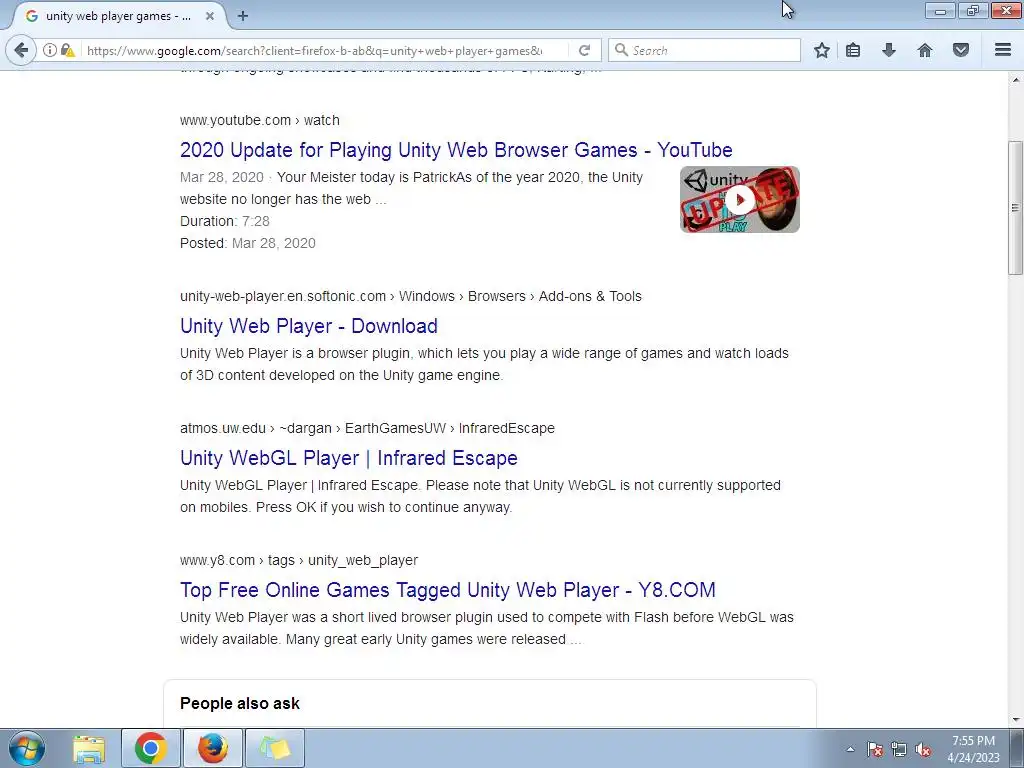1024x768 pixels.
Task: Click the muted volume tray icon
Action: point(923,749)
